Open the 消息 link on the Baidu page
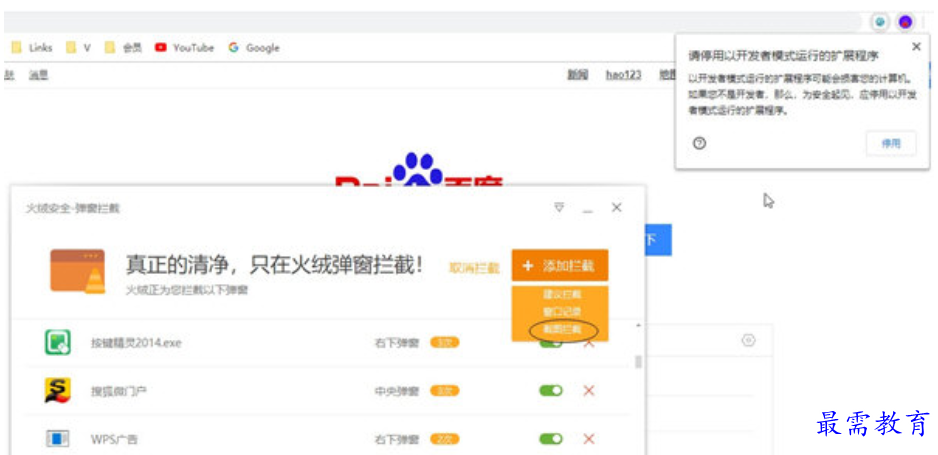The image size is (938, 455). (38, 75)
